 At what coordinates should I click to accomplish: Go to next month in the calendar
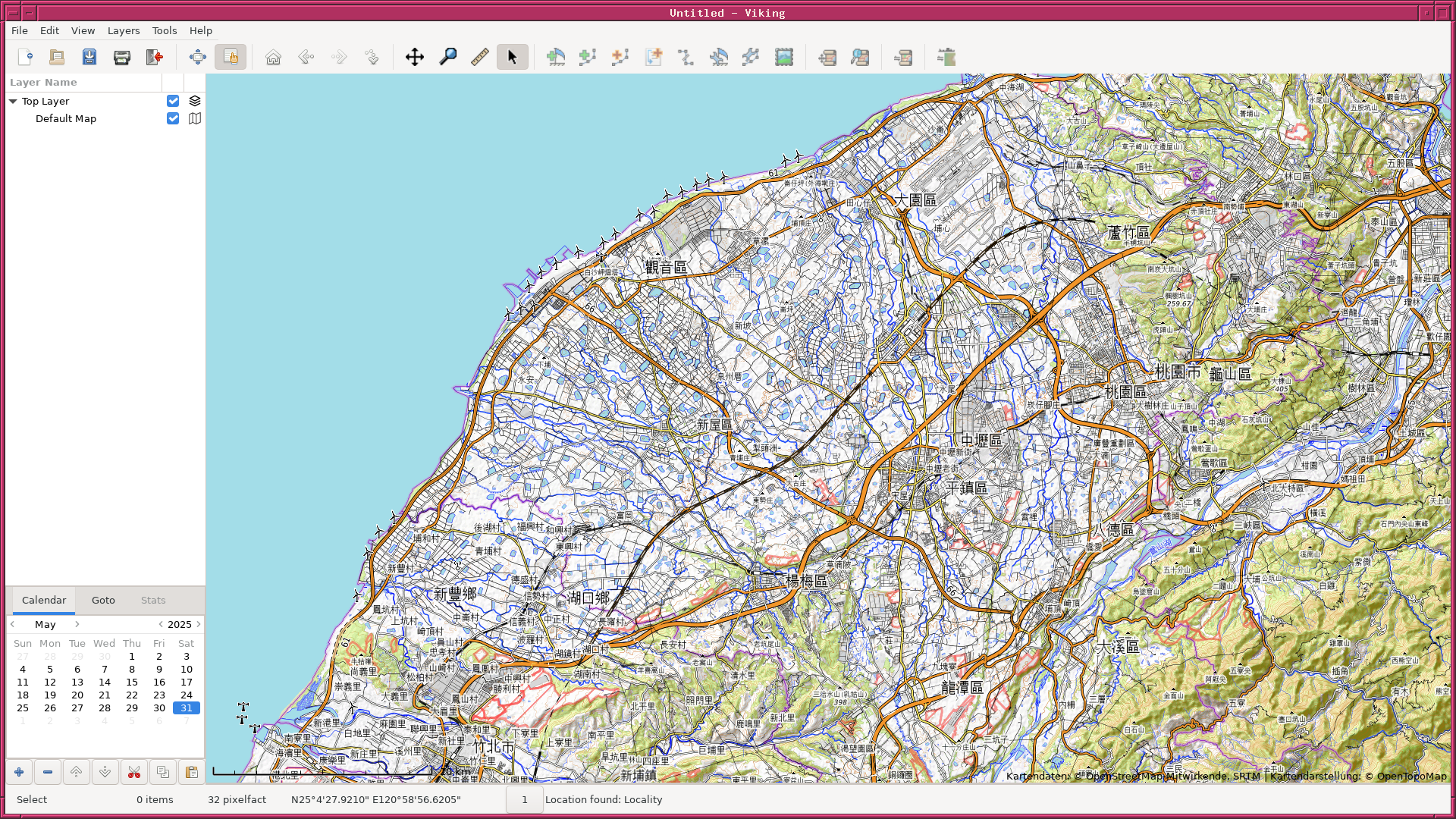[x=77, y=624]
